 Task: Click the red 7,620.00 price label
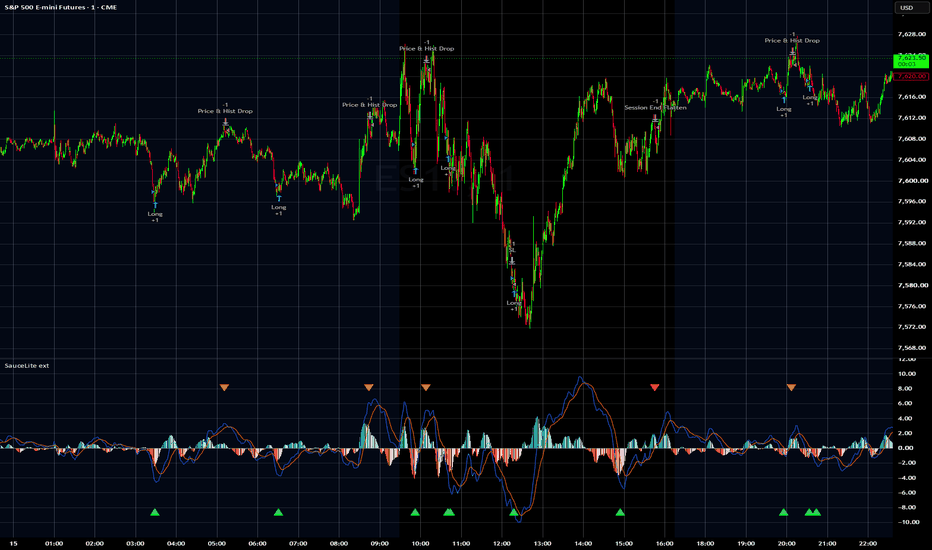[x=911, y=76]
